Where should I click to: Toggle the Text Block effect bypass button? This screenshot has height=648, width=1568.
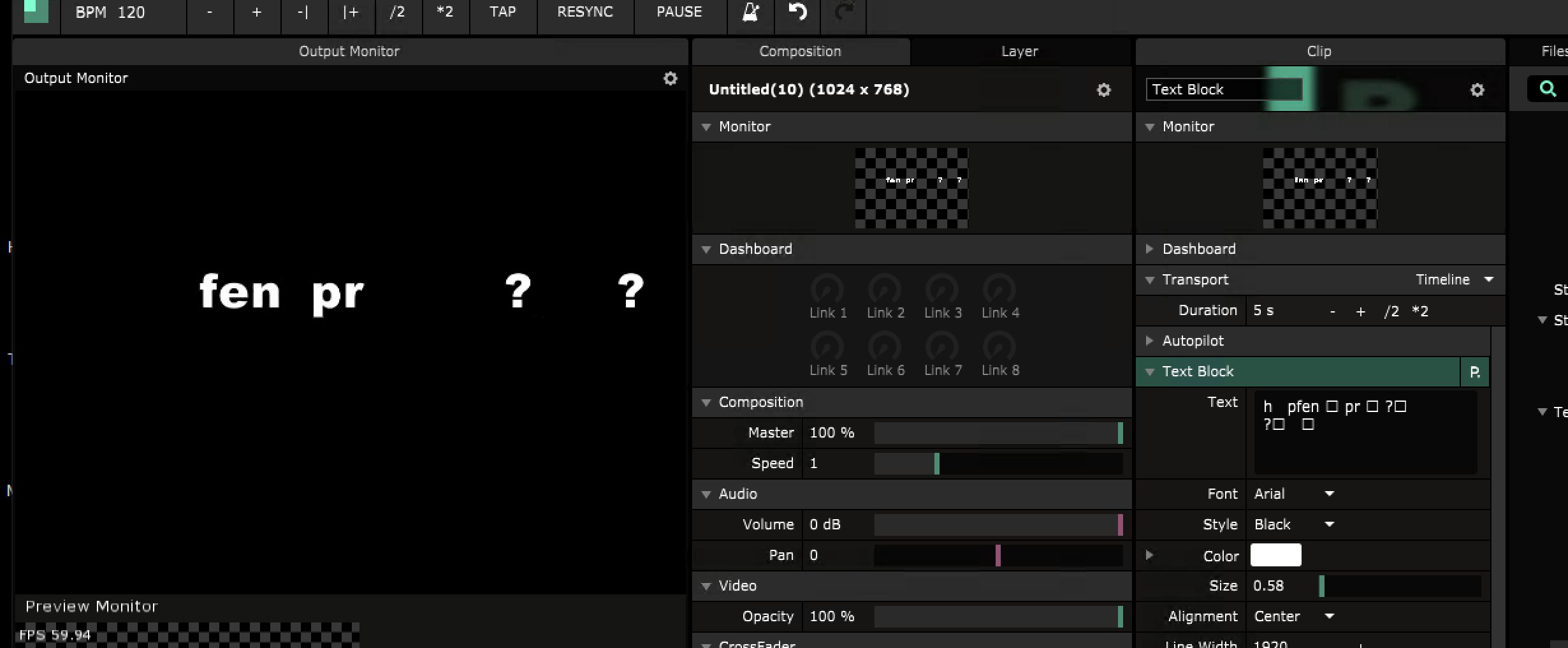1474,372
